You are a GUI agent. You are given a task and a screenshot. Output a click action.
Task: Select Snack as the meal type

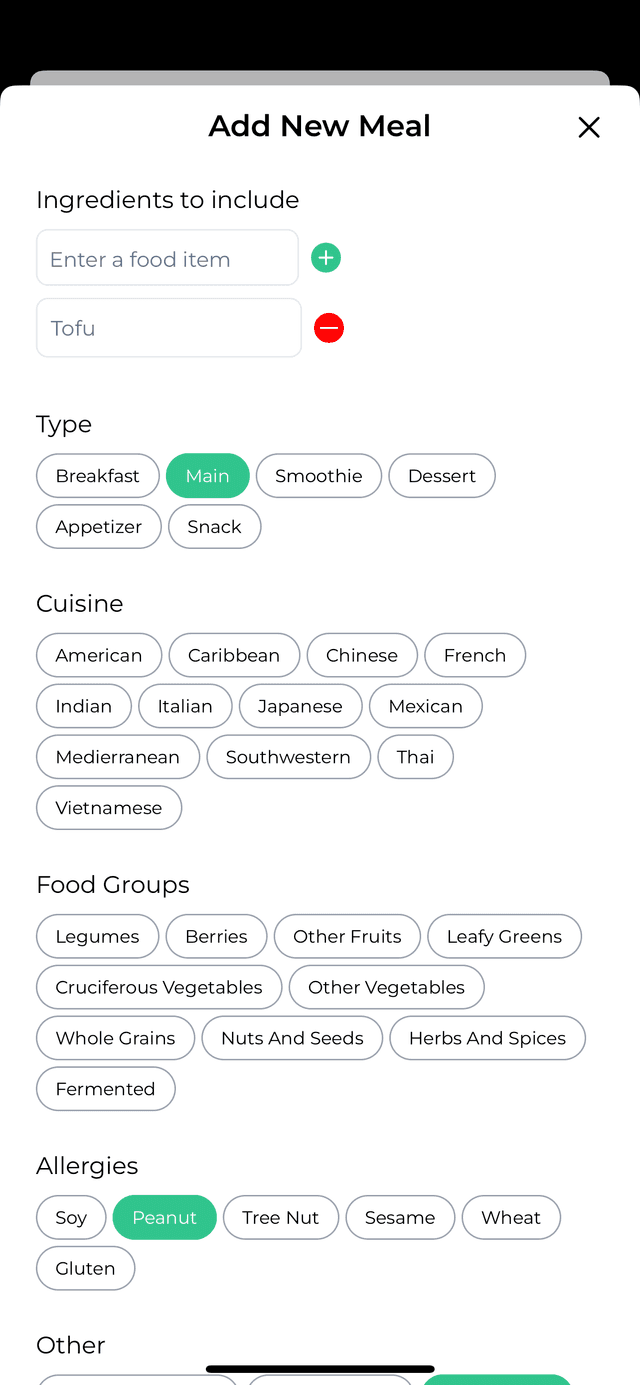214,526
